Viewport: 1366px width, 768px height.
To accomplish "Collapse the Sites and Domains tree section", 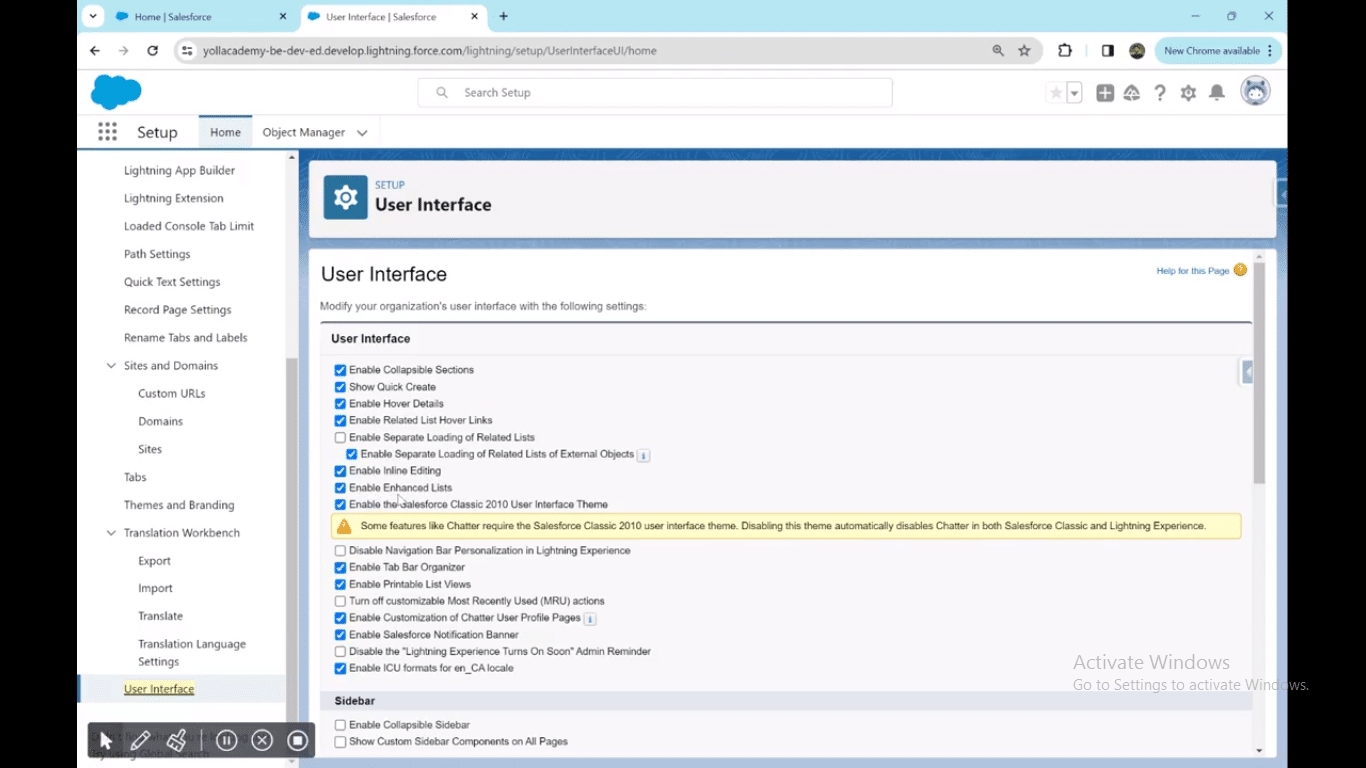I will point(111,366).
